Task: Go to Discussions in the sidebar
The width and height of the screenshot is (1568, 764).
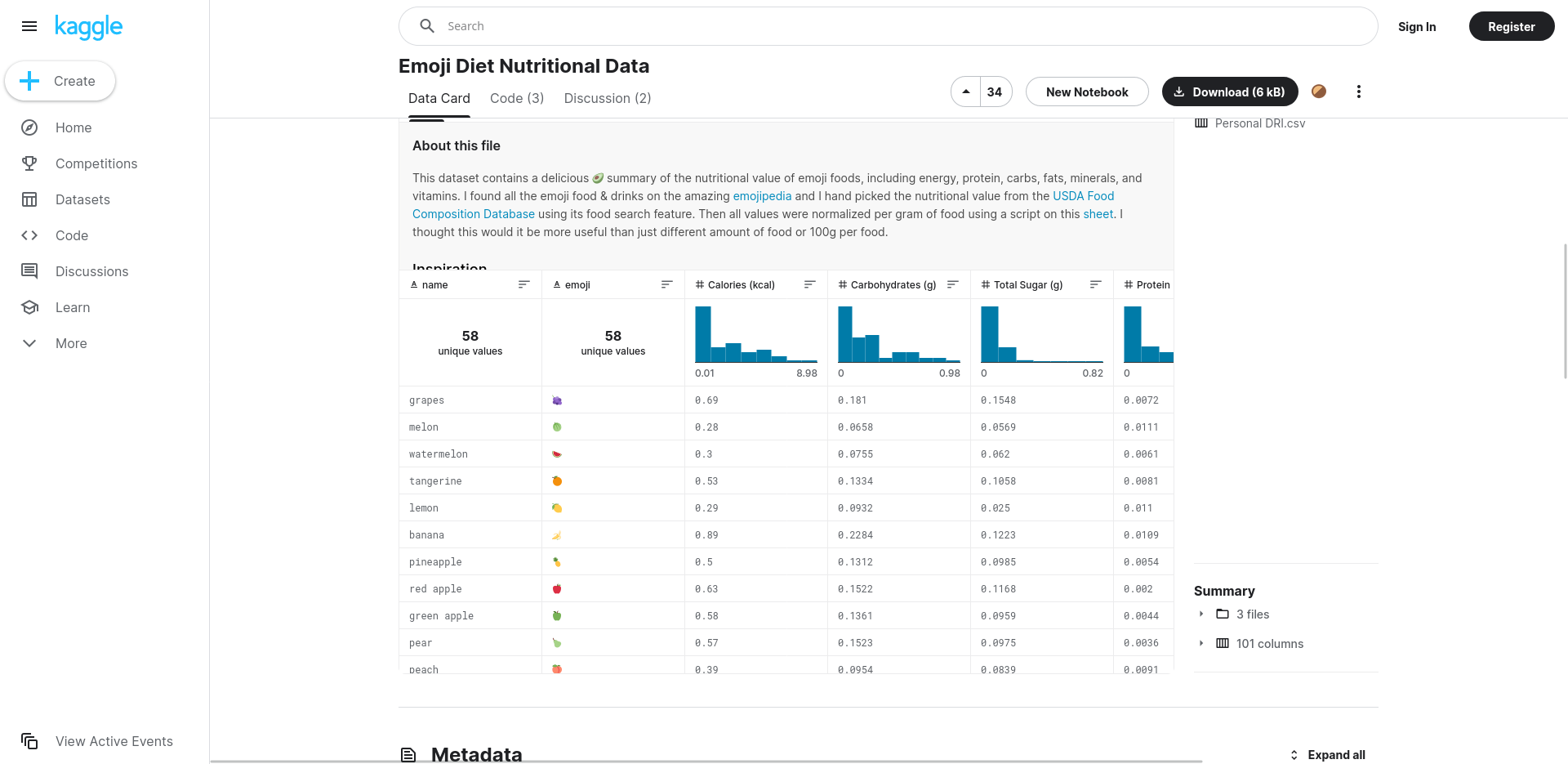Action: coord(91,271)
